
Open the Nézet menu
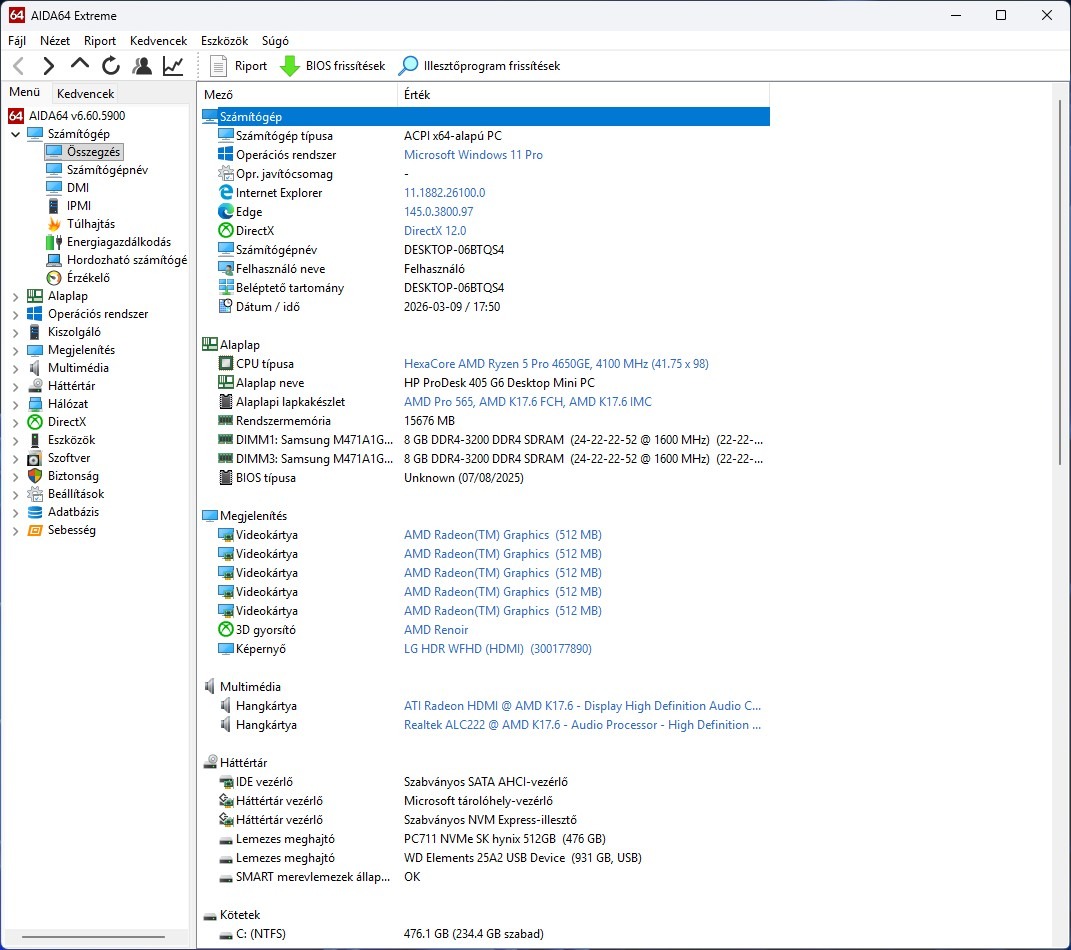point(55,41)
